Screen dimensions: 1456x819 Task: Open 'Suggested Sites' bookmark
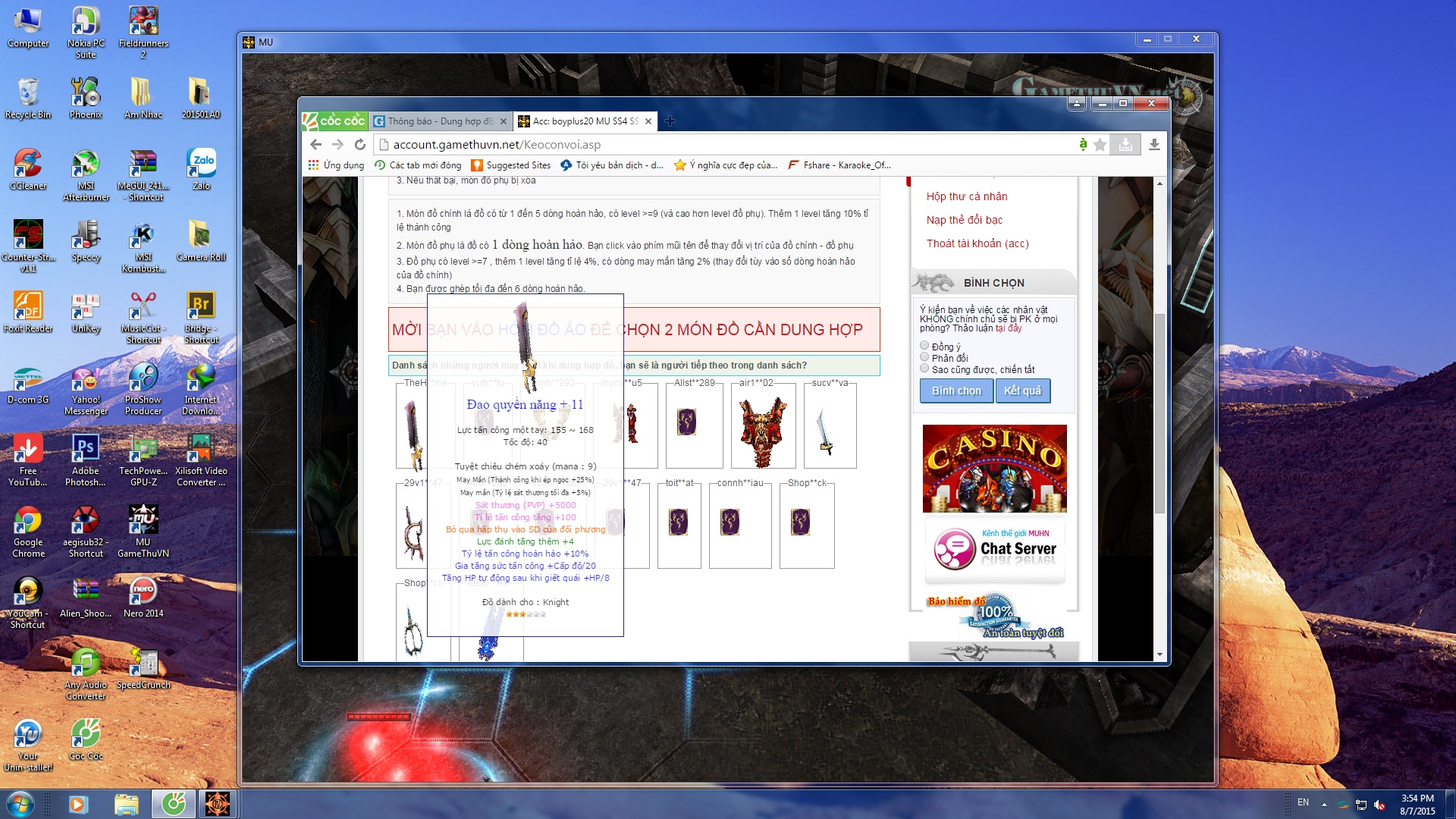[511, 165]
